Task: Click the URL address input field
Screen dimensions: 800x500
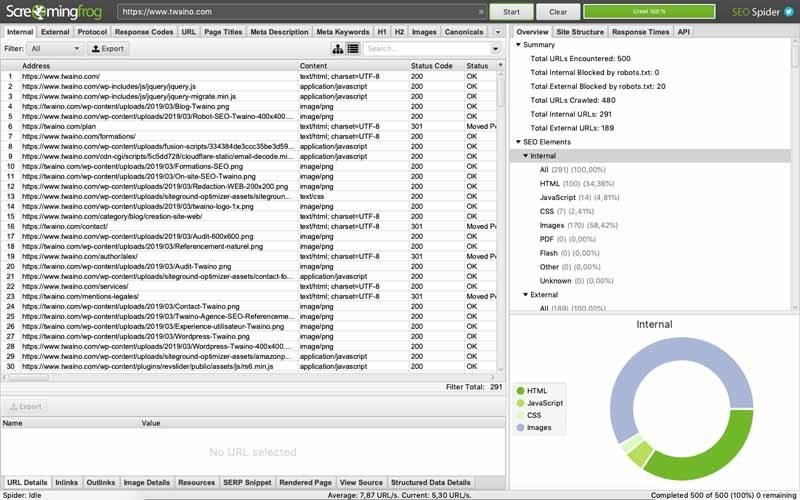Action: 302,12
